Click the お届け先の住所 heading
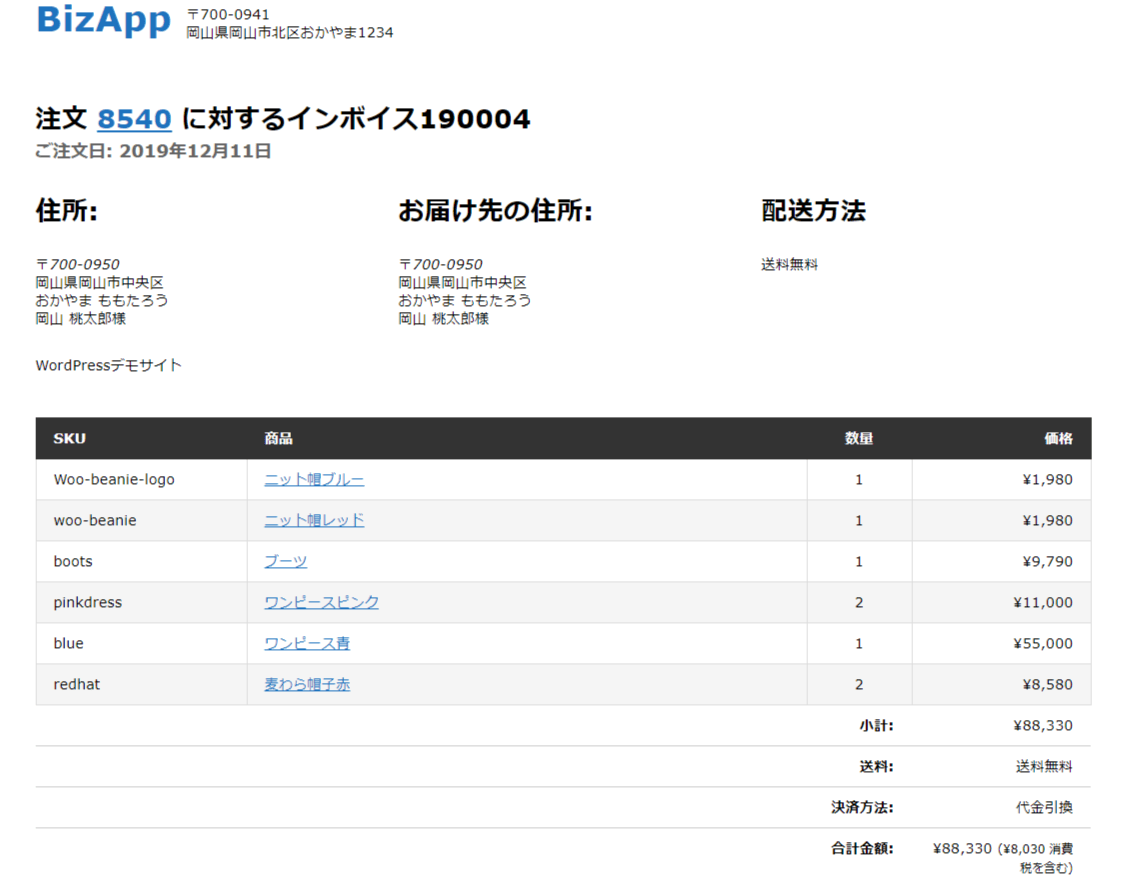The width and height of the screenshot is (1130, 888). click(x=495, y=211)
